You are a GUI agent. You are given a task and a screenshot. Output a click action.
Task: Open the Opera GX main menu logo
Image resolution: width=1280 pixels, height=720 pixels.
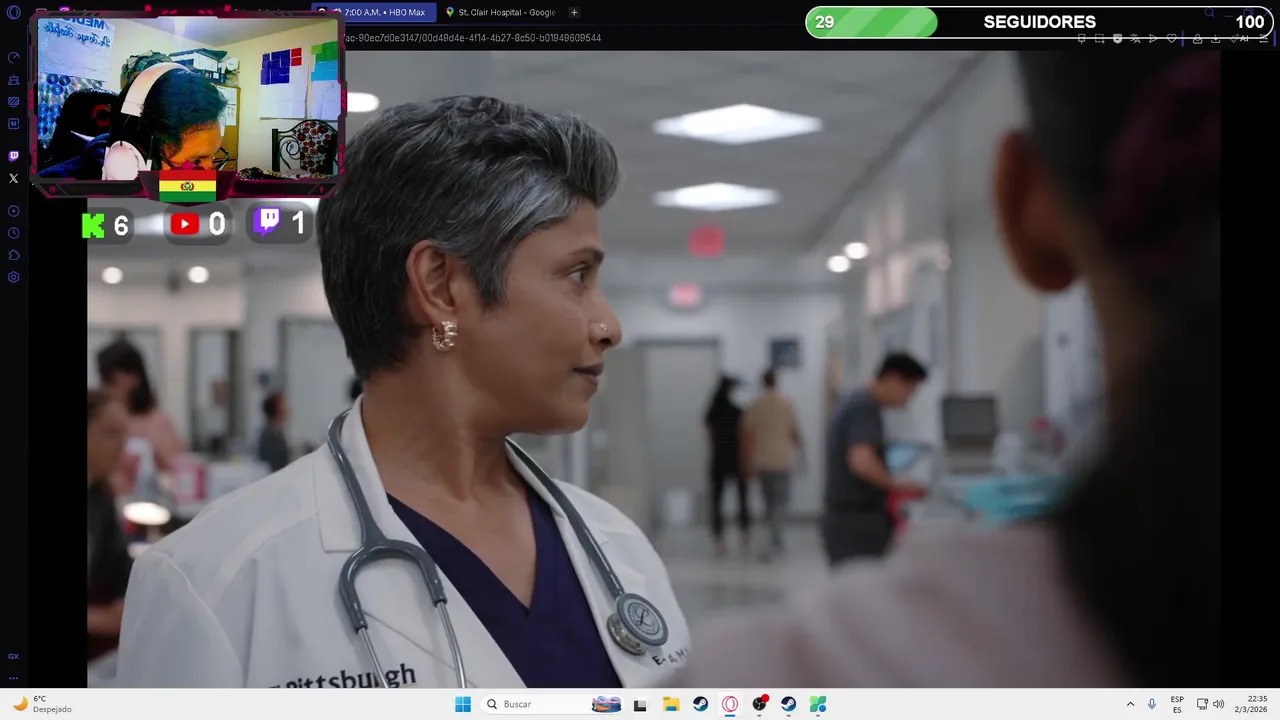13,12
